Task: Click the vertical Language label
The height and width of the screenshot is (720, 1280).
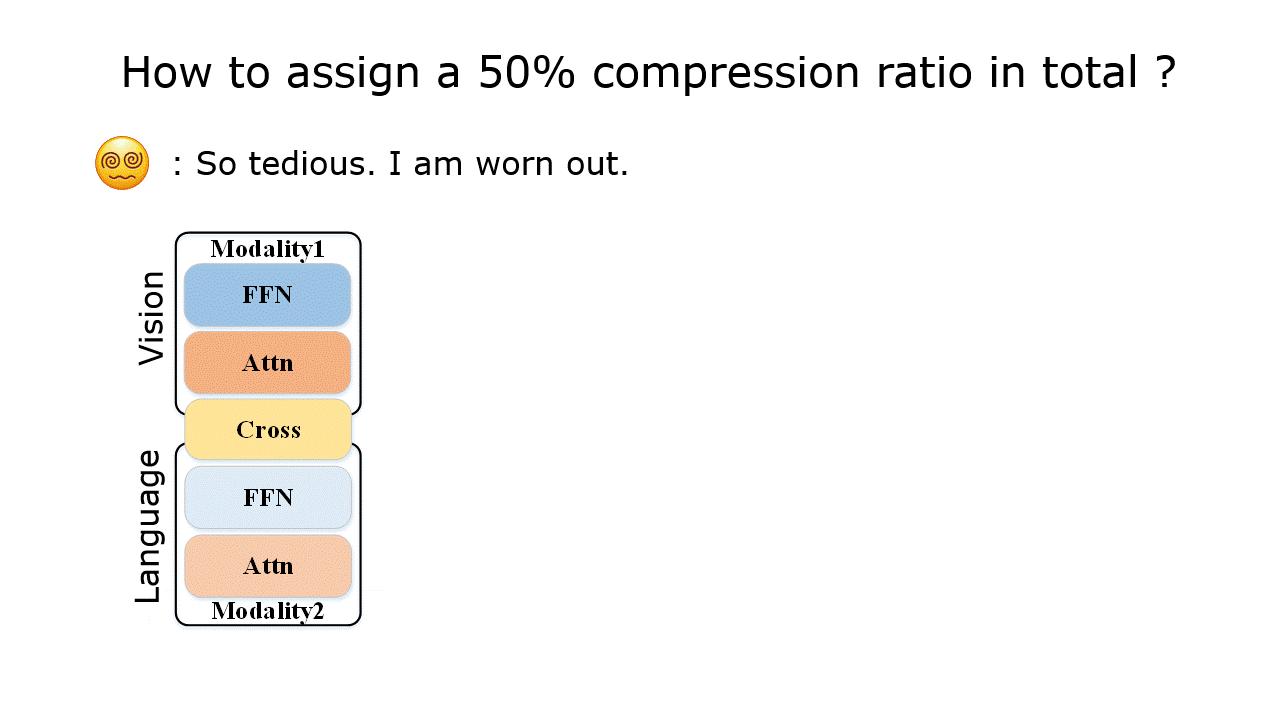Action: coord(148,526)
